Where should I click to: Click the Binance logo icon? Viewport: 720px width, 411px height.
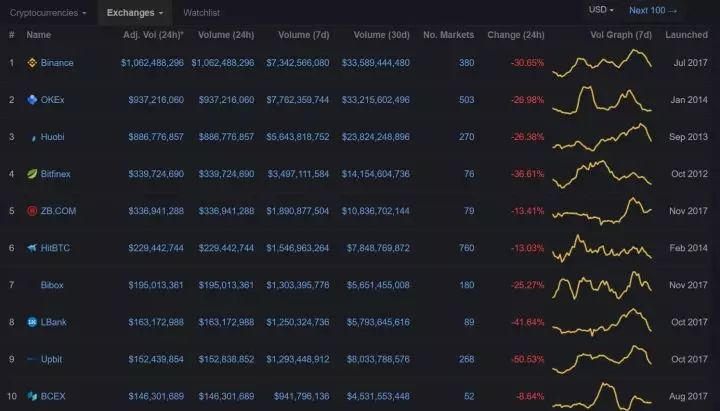[x=32, y=63]
